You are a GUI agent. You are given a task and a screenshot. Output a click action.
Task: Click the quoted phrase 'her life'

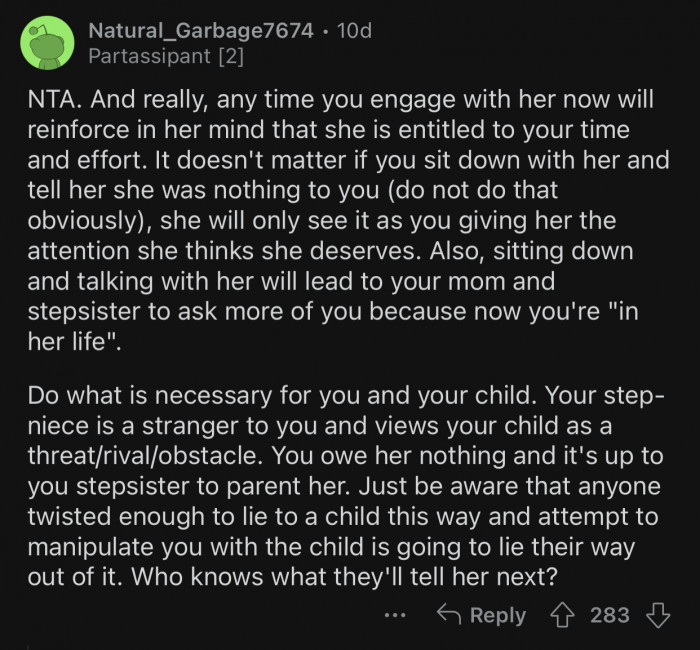pos(74,342)
